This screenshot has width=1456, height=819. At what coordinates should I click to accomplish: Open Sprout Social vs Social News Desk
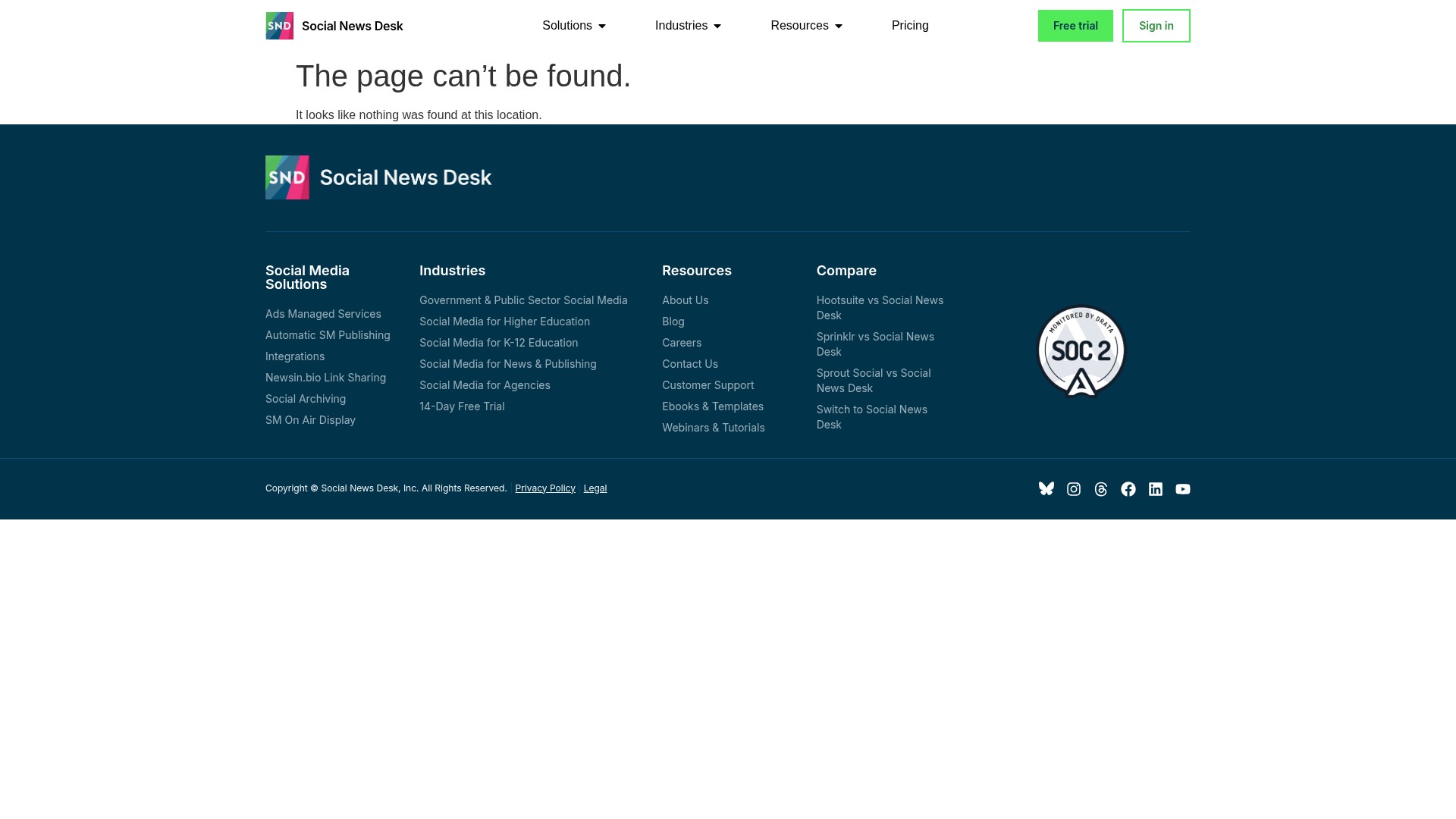pyautogui.click(x=874, y=381)
